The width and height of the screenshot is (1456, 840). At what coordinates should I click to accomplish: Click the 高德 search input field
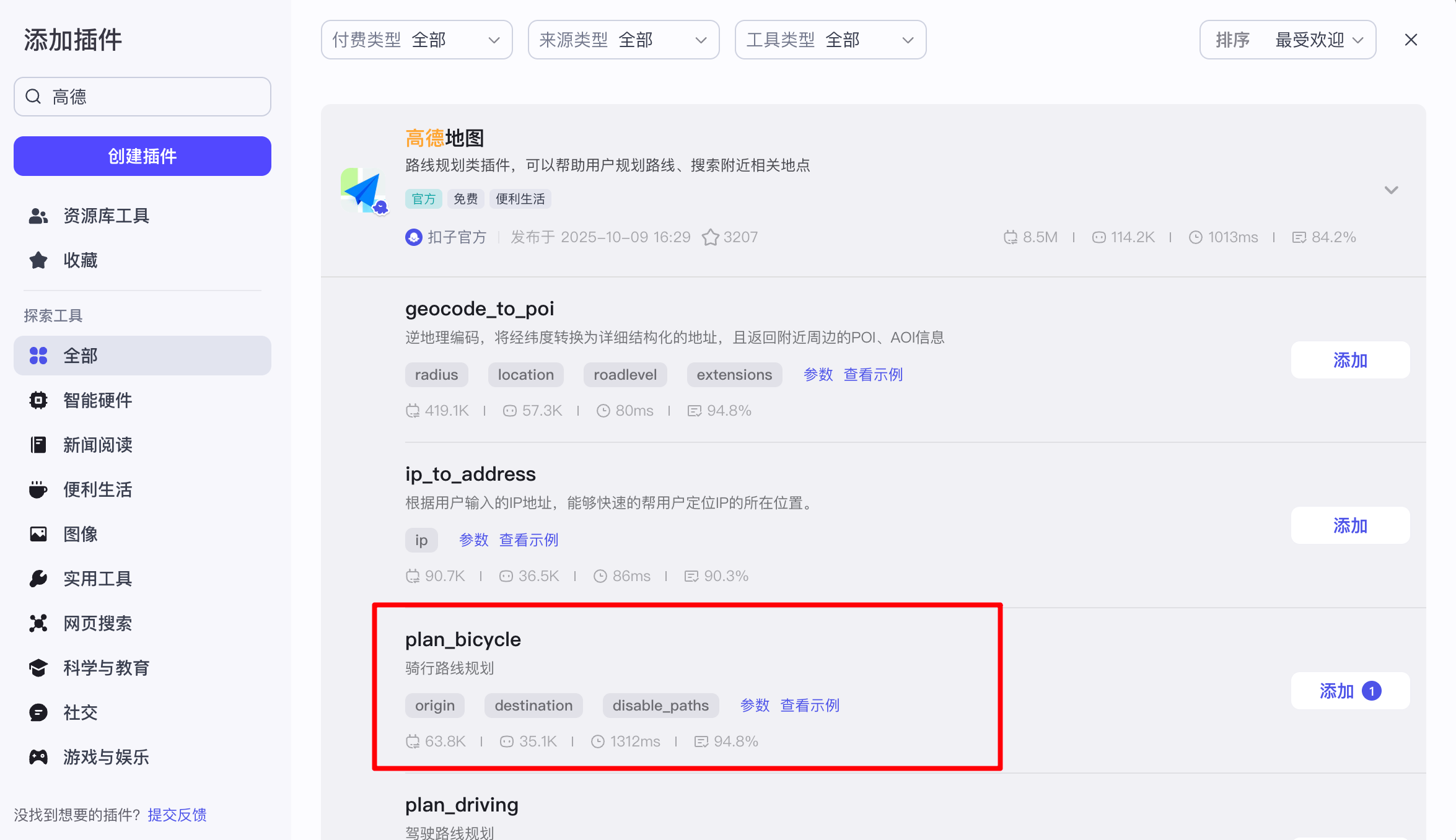point(142,97)
